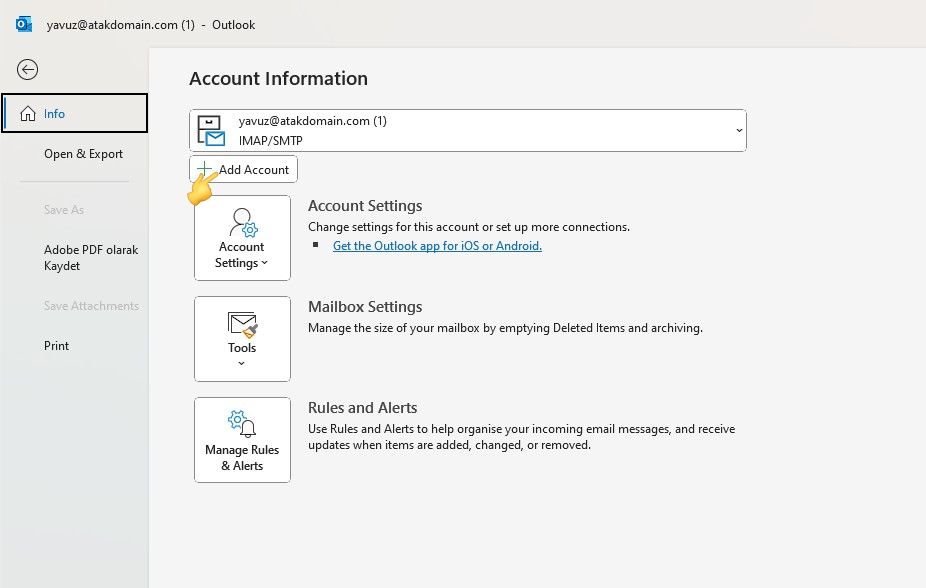Click the Home icon beside Info
Screen dimensions: 926x588
(x=30, y=113)
